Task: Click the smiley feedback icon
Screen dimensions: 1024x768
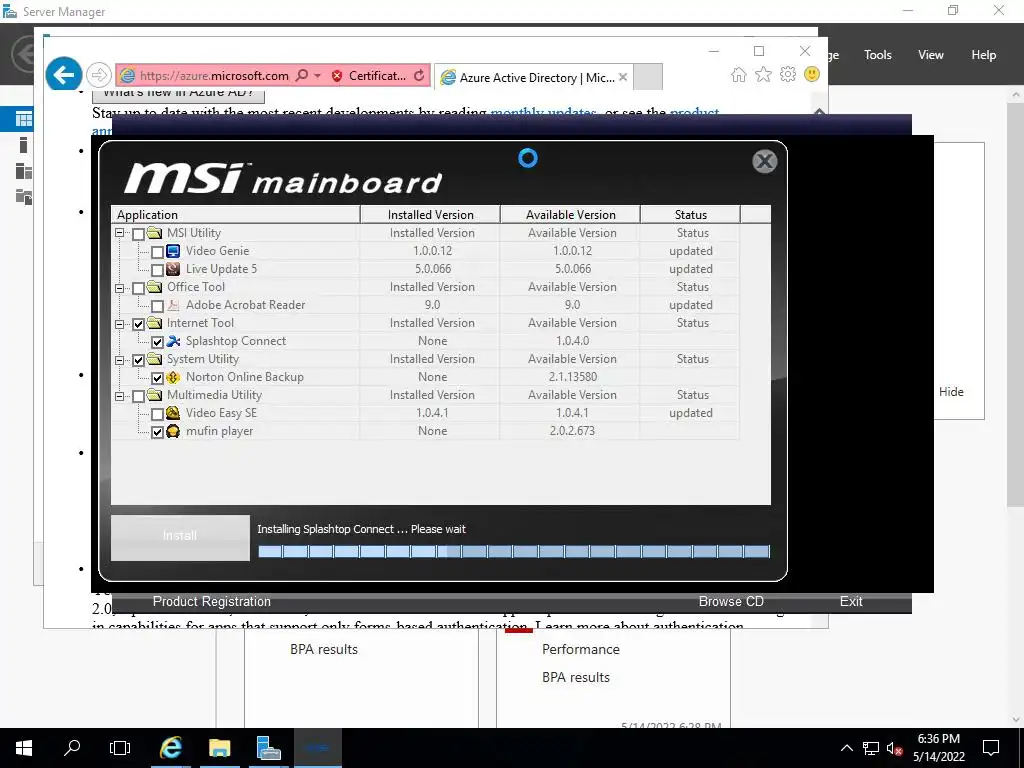Action: click(x=812, y=74)
